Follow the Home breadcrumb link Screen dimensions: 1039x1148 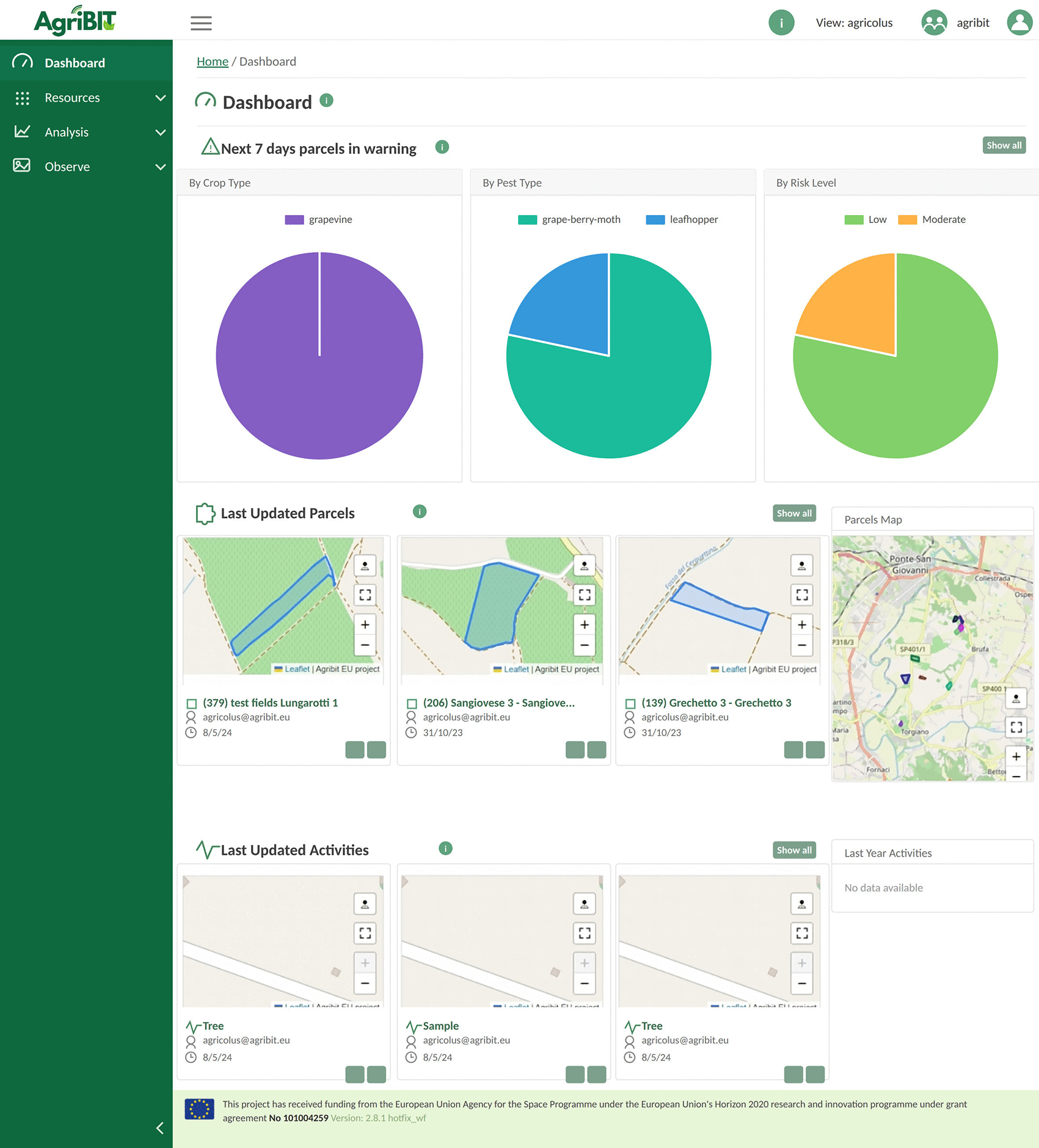(213, 62)
